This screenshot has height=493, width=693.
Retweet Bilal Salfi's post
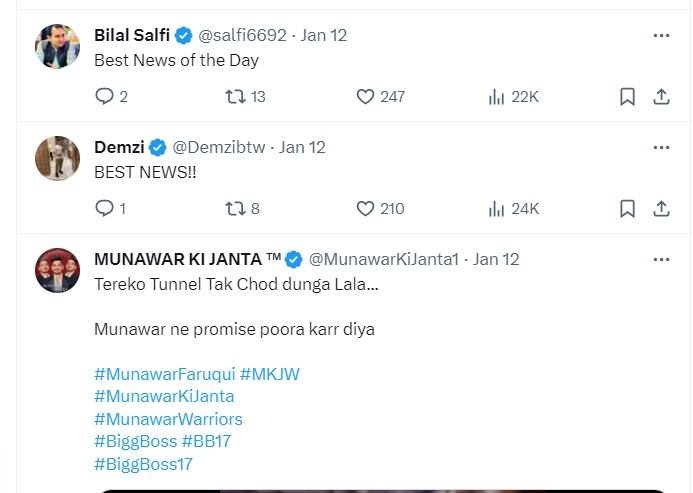(x=235, y=97)
